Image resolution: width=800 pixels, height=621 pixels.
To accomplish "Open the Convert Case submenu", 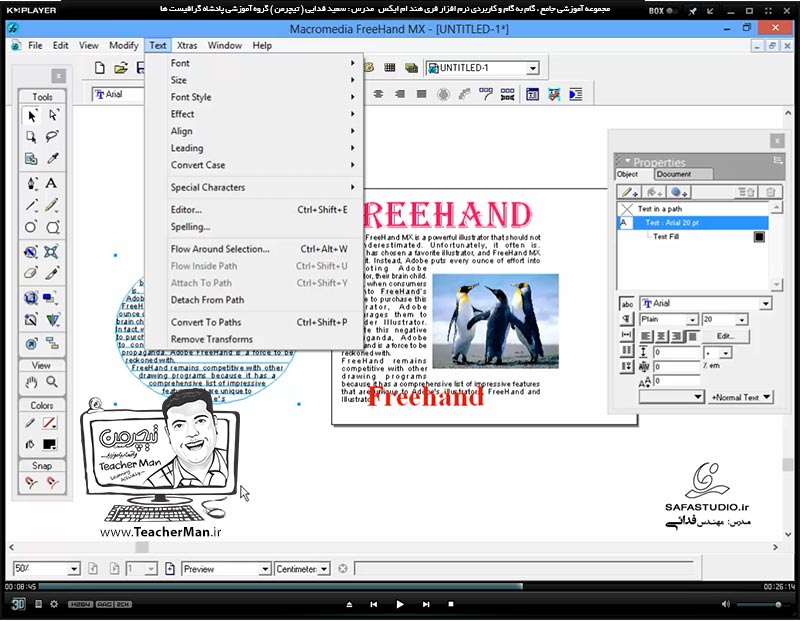I will coord(265,165).
